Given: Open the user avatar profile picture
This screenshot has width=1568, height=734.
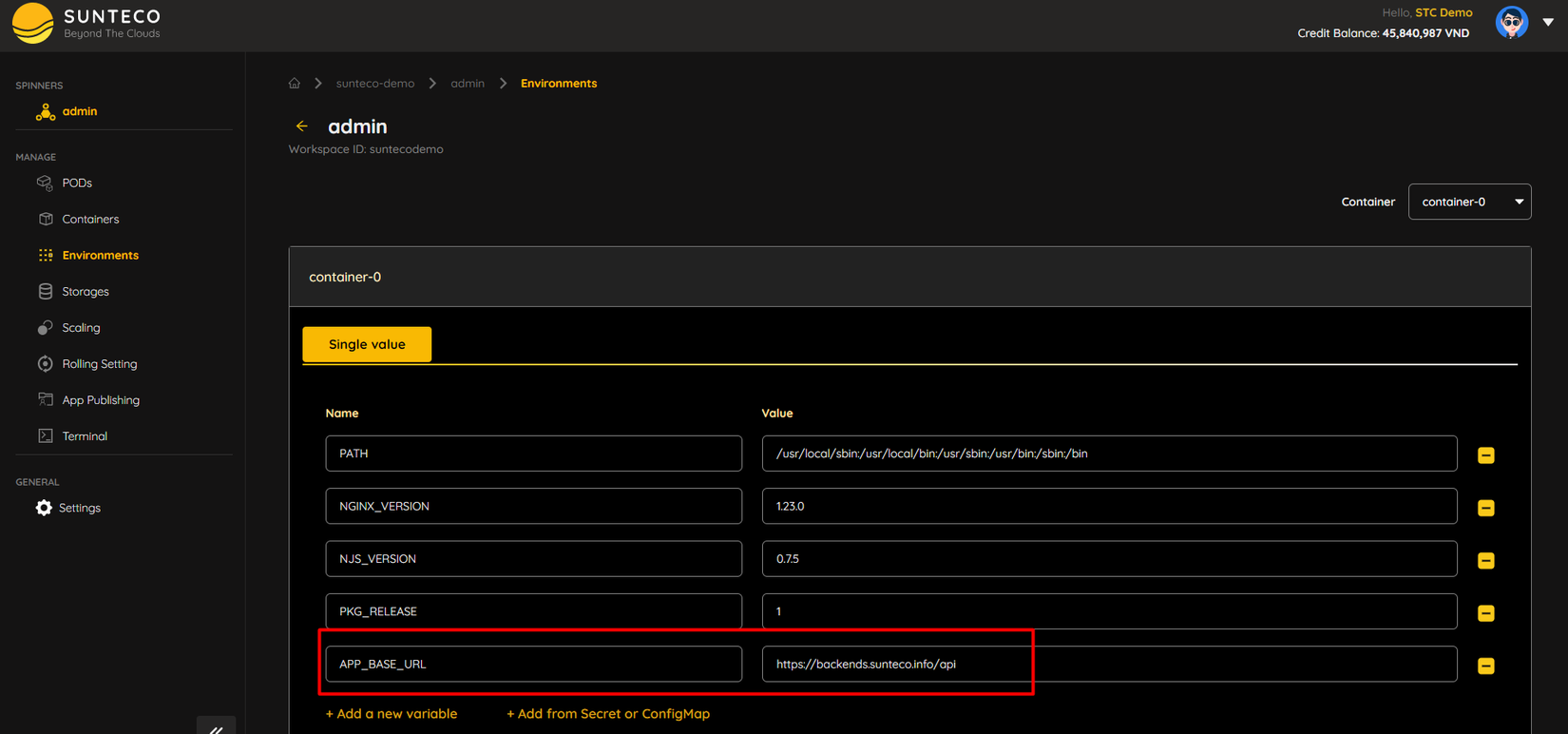Looking at the screenshot, I should (1512, 22).
